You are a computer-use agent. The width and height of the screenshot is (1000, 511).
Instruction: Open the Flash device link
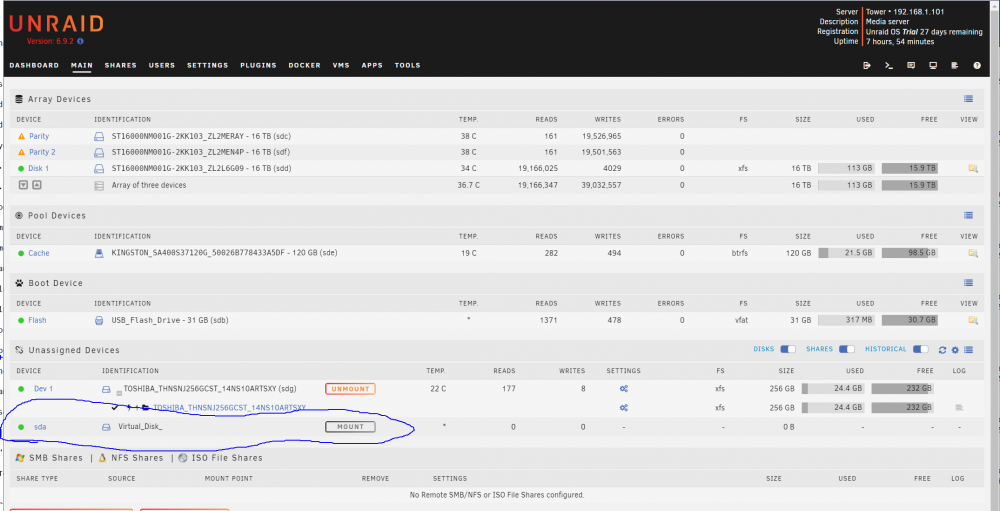click(x=37, y=320)
